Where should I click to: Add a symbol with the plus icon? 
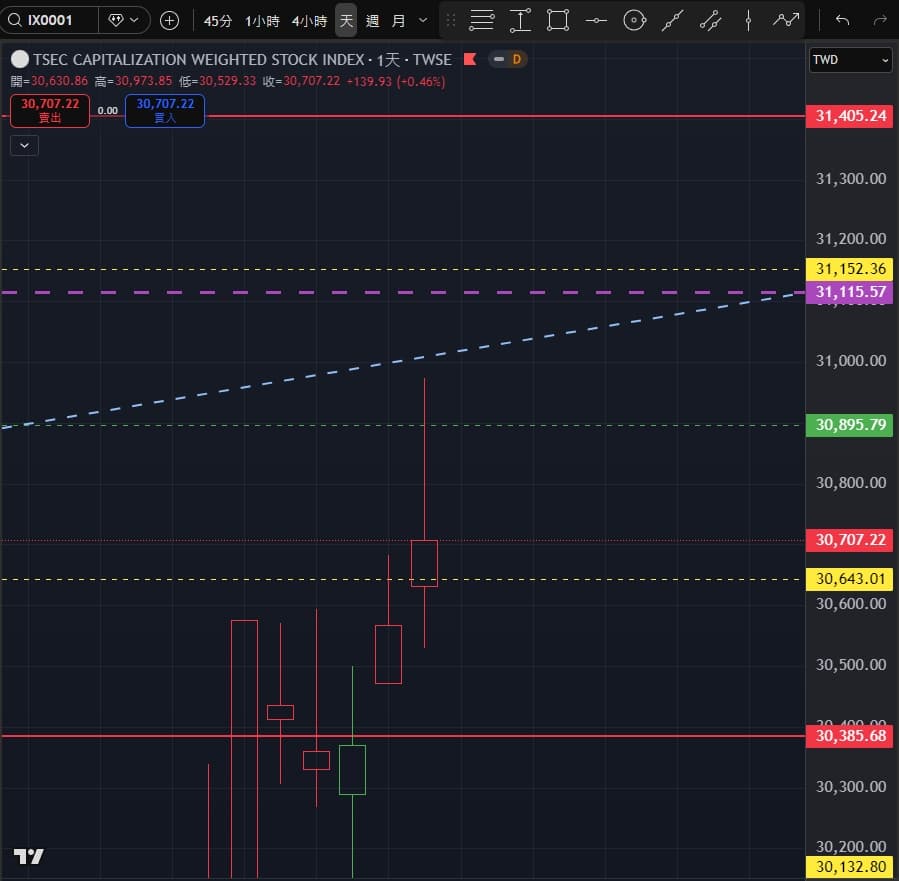[x=169, y=21]
